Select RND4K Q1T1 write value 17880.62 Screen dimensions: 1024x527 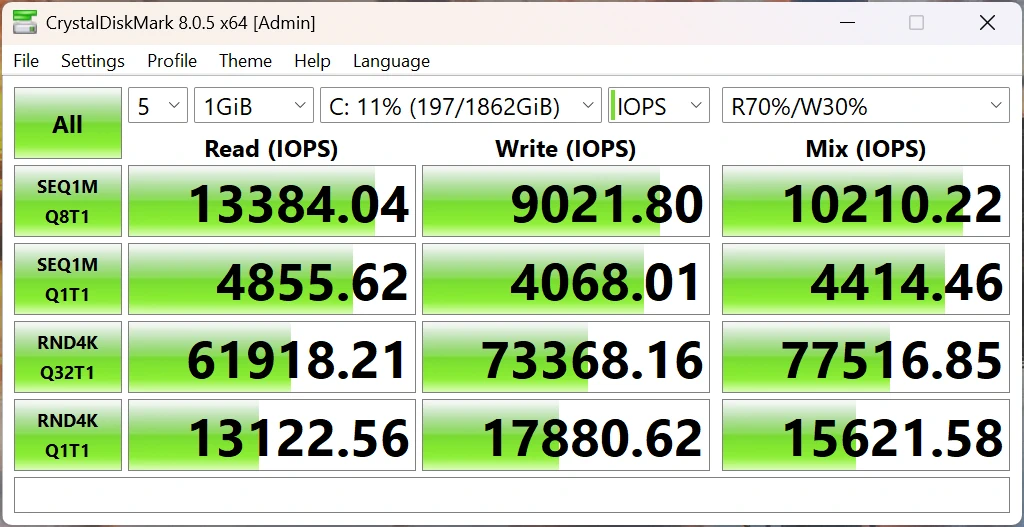click(566, 435)
